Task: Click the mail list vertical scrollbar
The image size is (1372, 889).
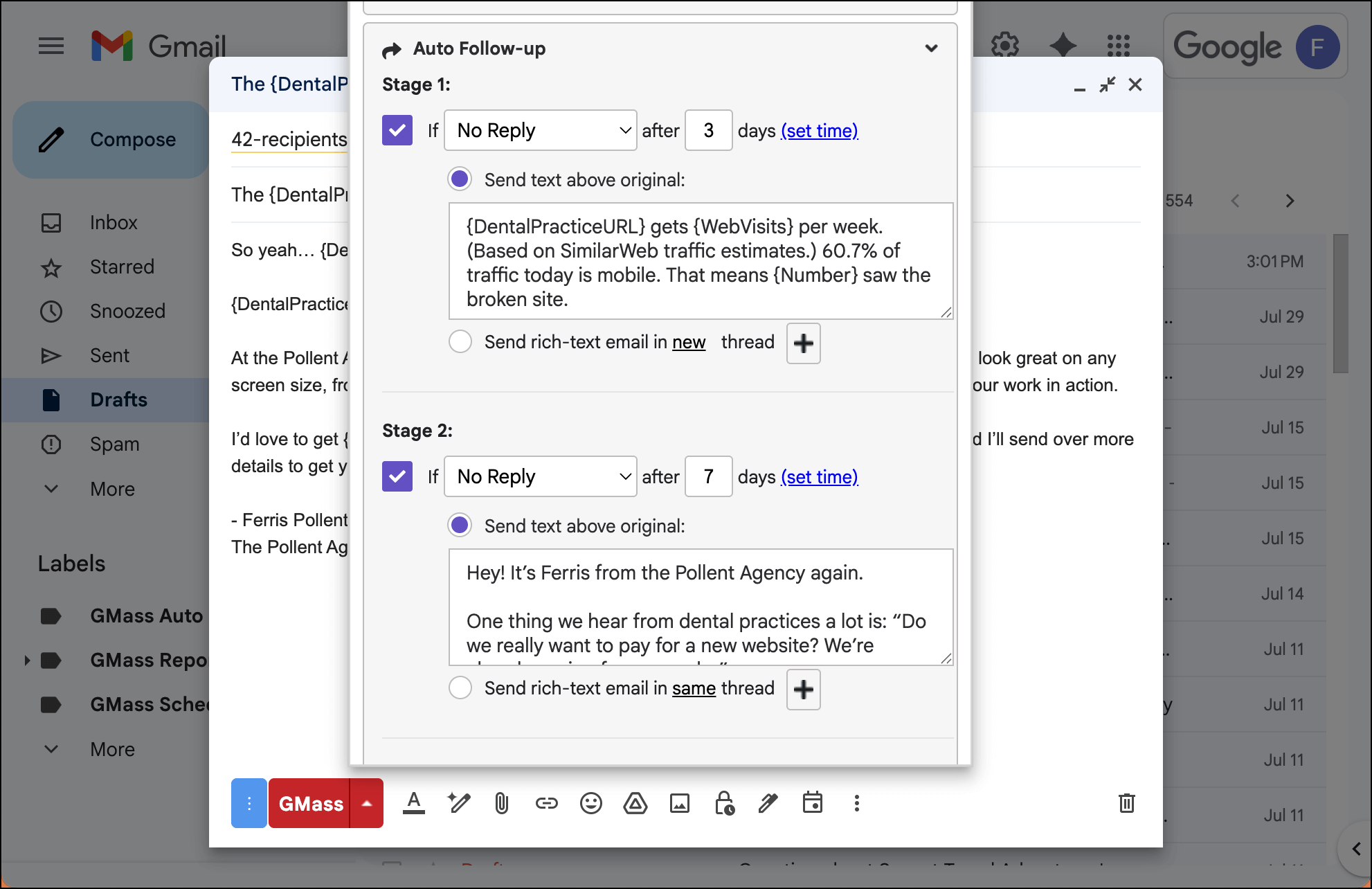Action: pyautogui.click(x=1341, y=303)
